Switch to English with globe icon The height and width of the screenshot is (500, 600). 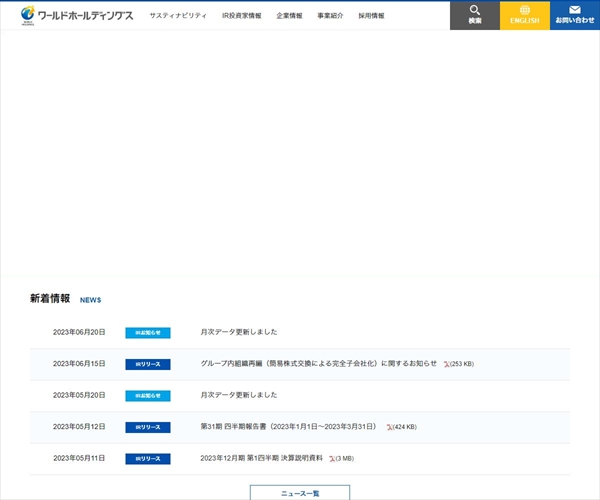(525, 10)
